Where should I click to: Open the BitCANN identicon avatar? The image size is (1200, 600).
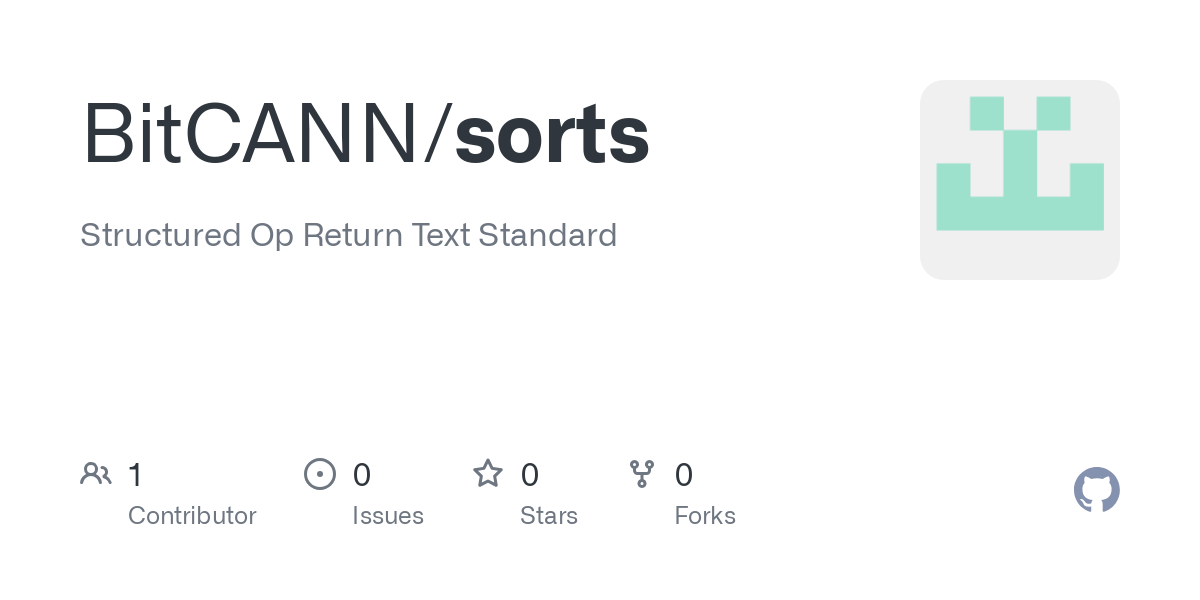tap(1020, 180)
